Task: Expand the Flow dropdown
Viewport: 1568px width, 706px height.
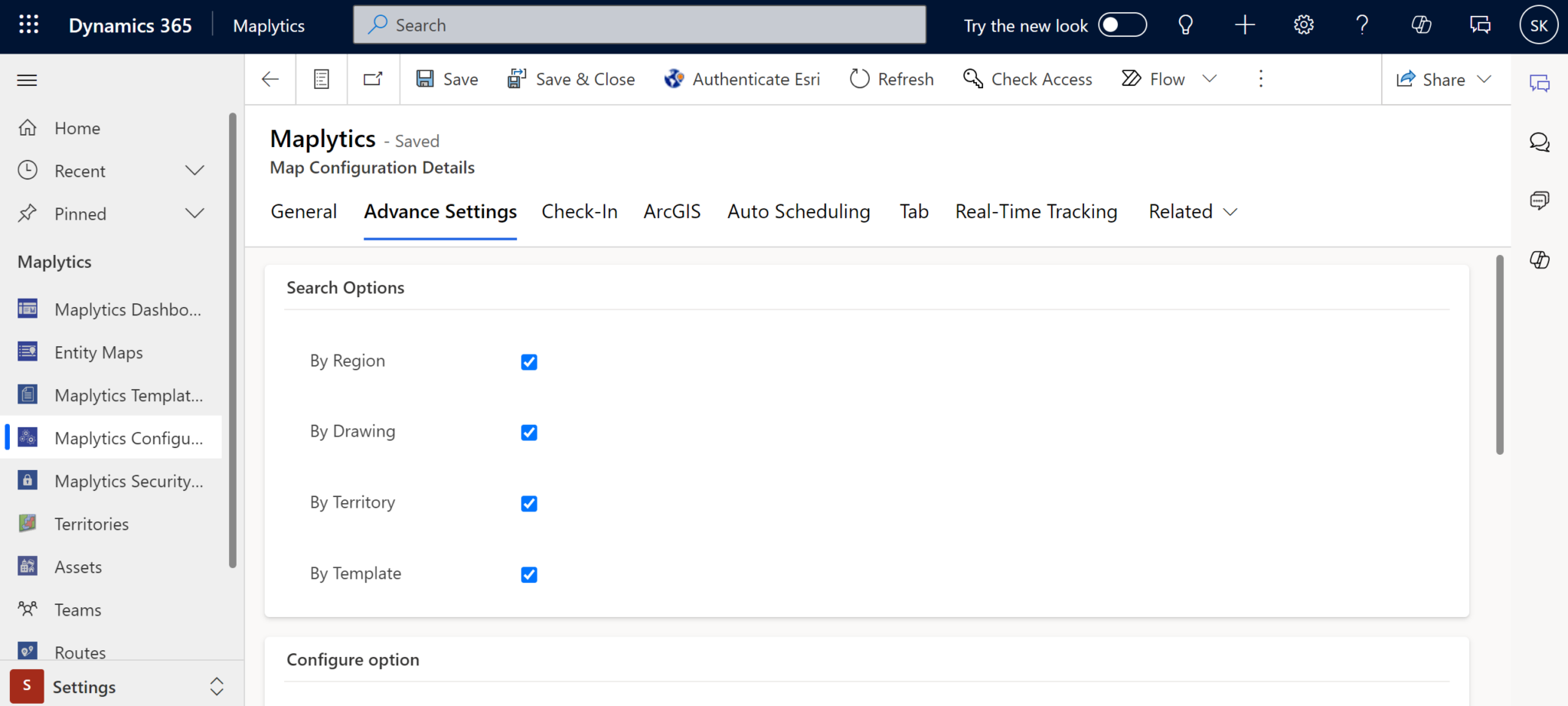Action: coord(1210,78)
